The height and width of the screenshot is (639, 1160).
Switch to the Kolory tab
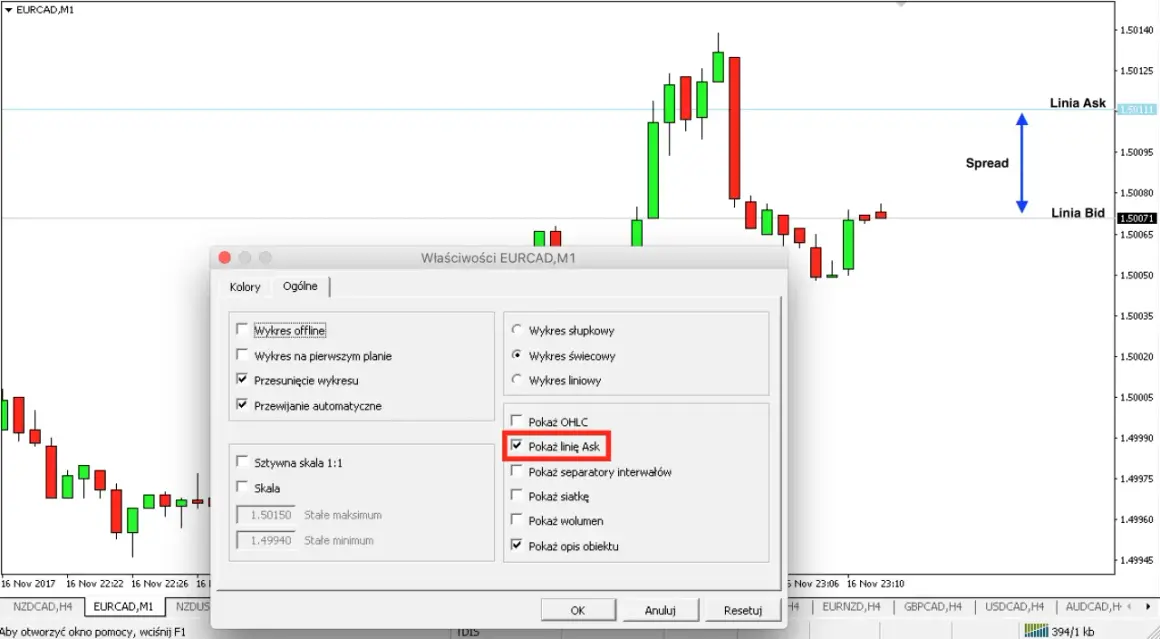point(245,287)
